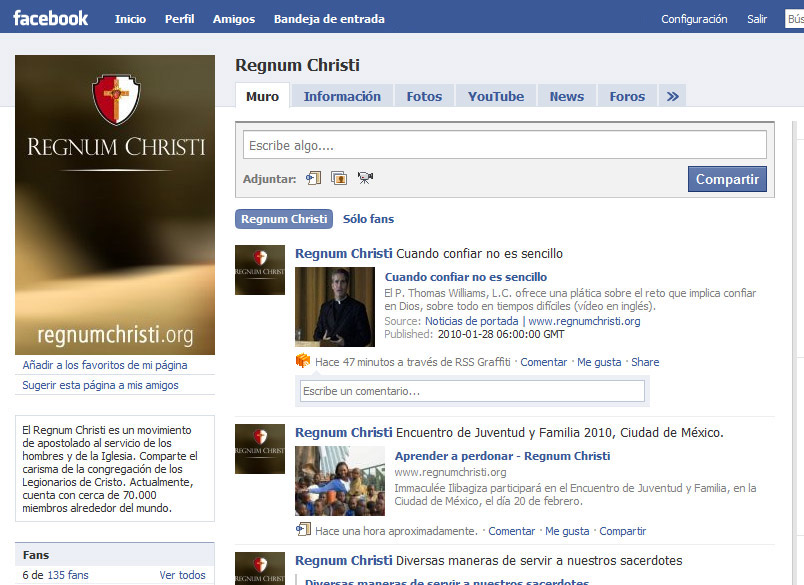The image size is (804, 585).
Task: Click Compartir link on the Encuentro de Juventud post
Action: [622, 531]
